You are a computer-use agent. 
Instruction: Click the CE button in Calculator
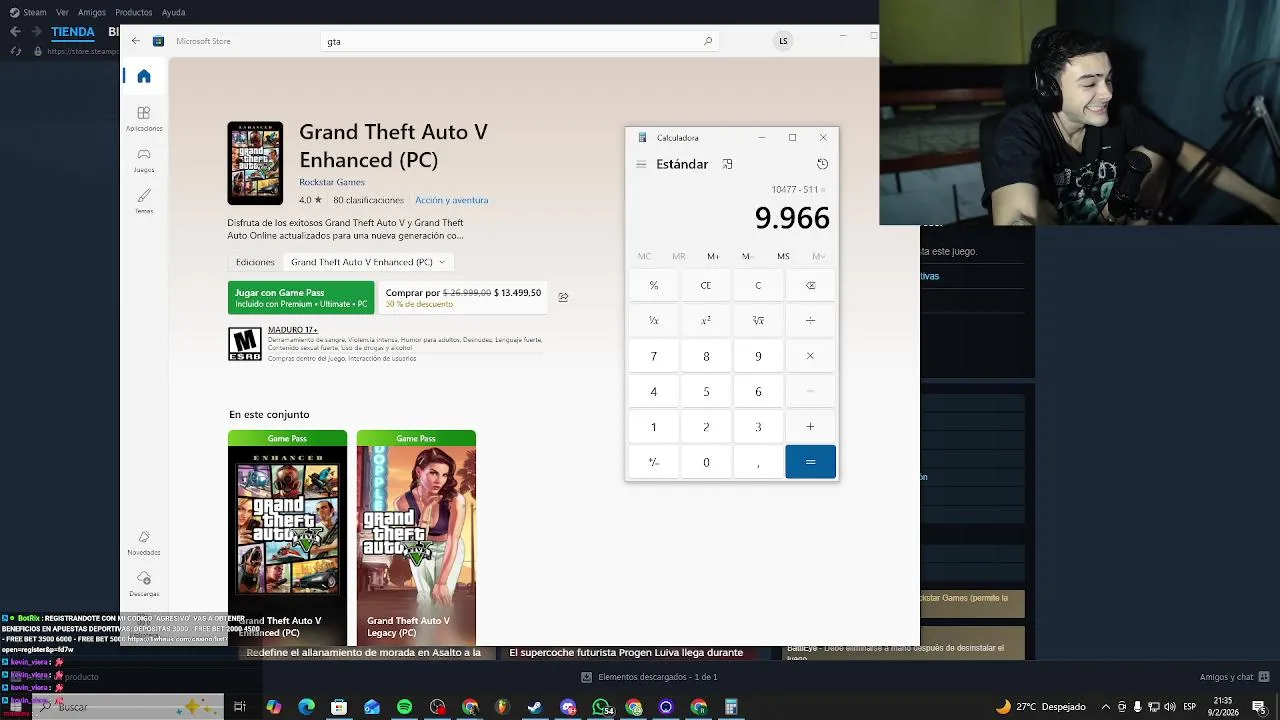pos(706,285)
